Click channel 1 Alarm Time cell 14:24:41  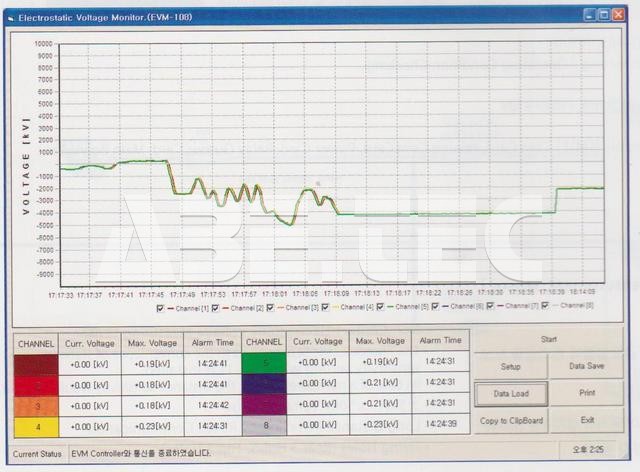(x=211, y=364)
